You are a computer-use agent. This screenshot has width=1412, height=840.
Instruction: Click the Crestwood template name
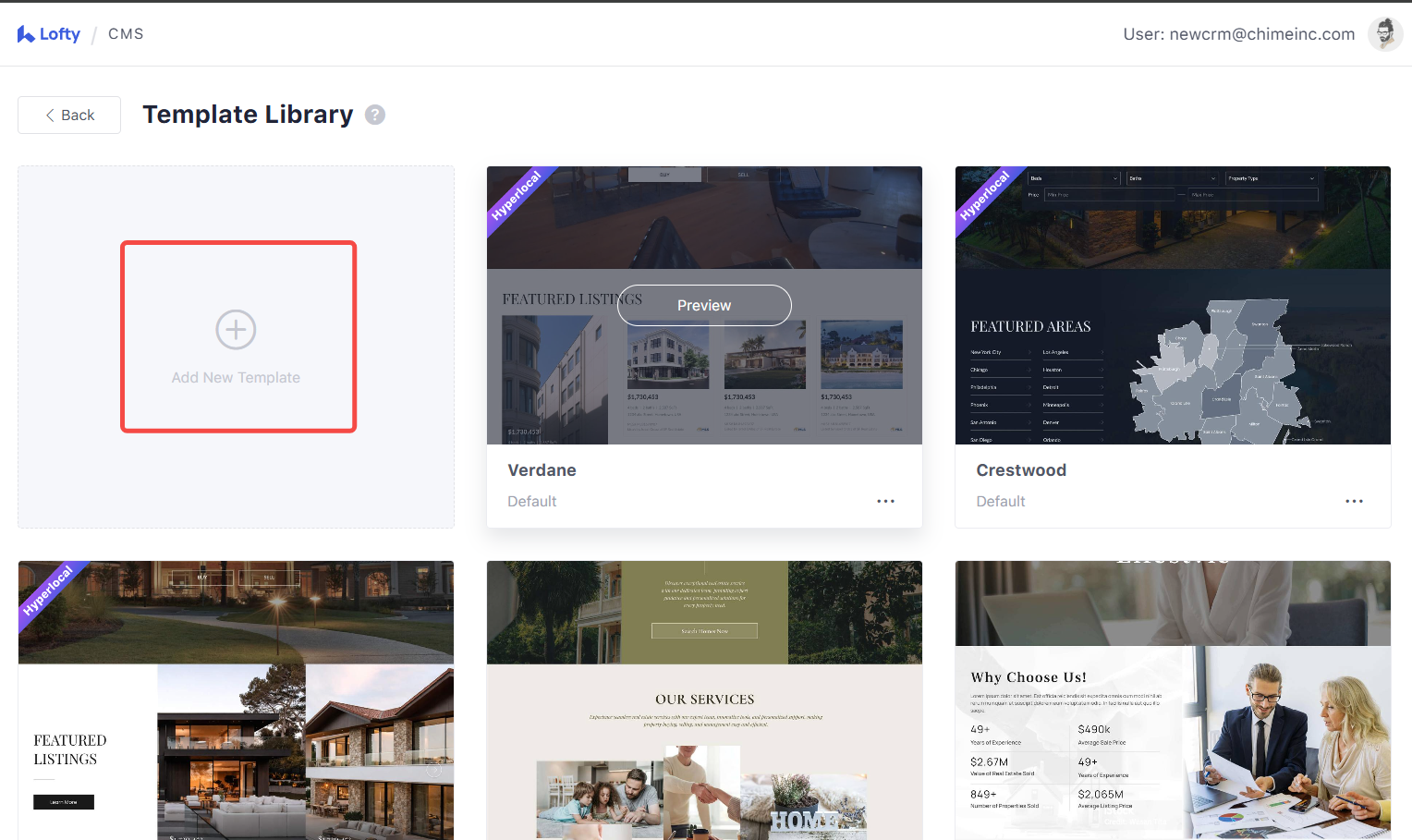(1021, 469)
